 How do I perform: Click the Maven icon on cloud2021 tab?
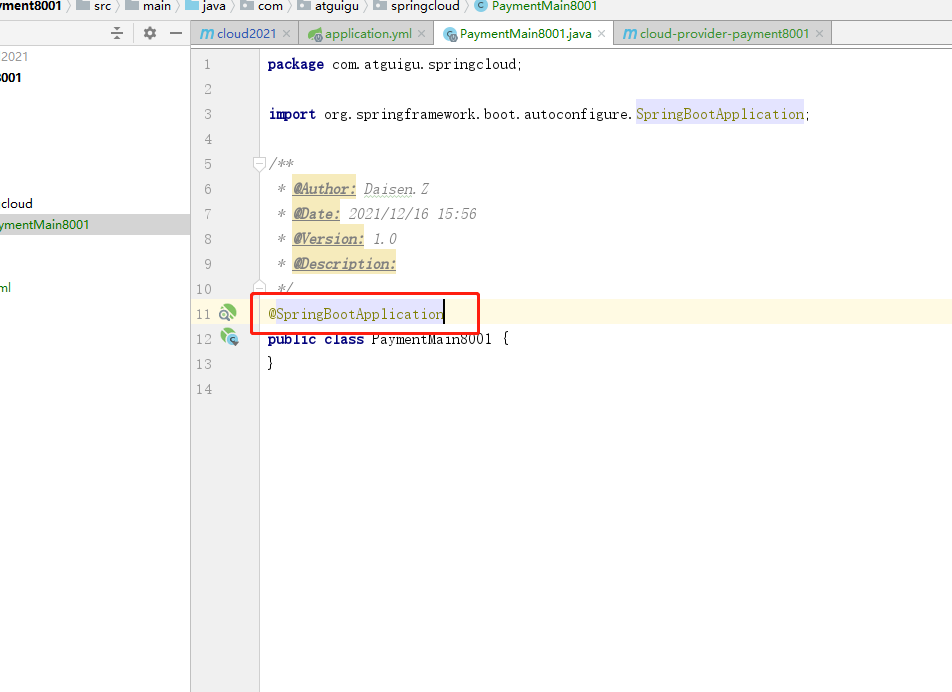coord(206,34)
